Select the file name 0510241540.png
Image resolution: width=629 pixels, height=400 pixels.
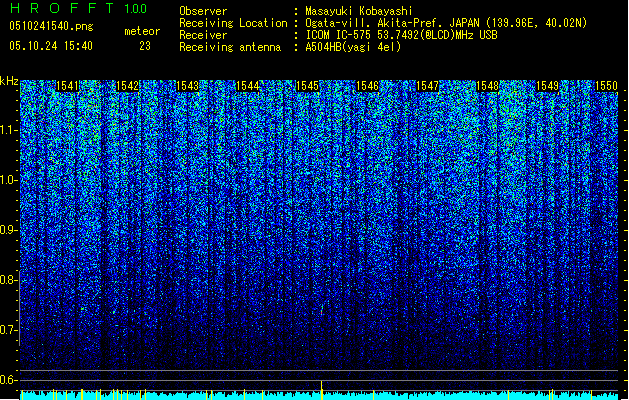[x=51, y=26]
